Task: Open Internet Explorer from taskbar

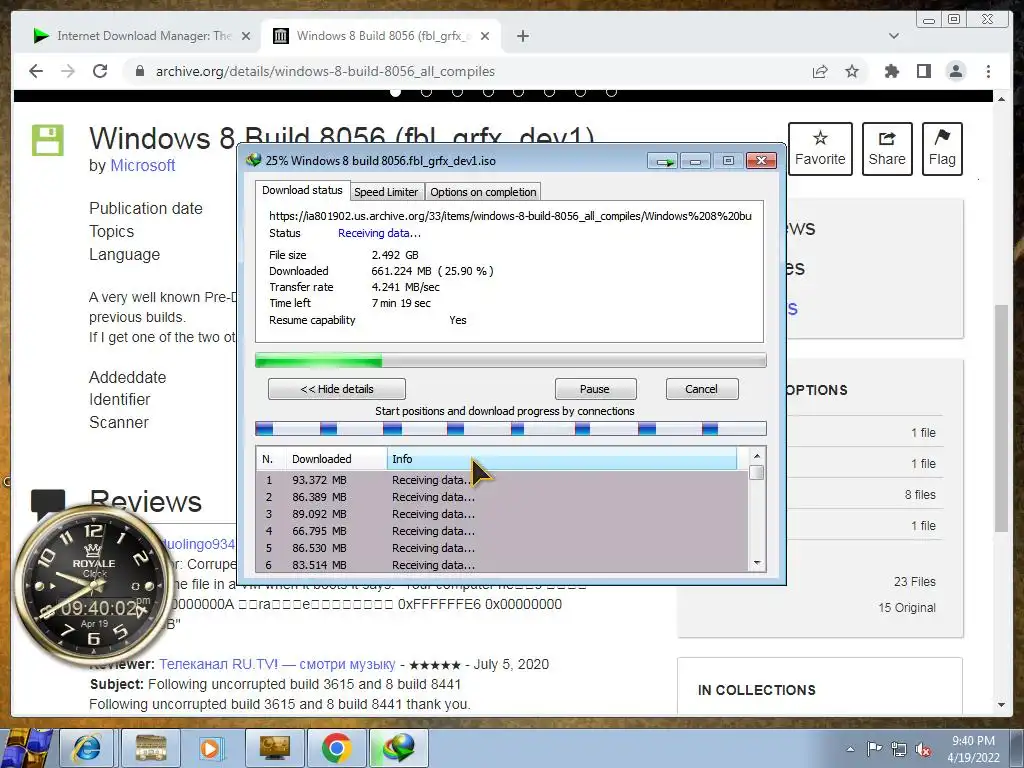Action: point(87,748)
